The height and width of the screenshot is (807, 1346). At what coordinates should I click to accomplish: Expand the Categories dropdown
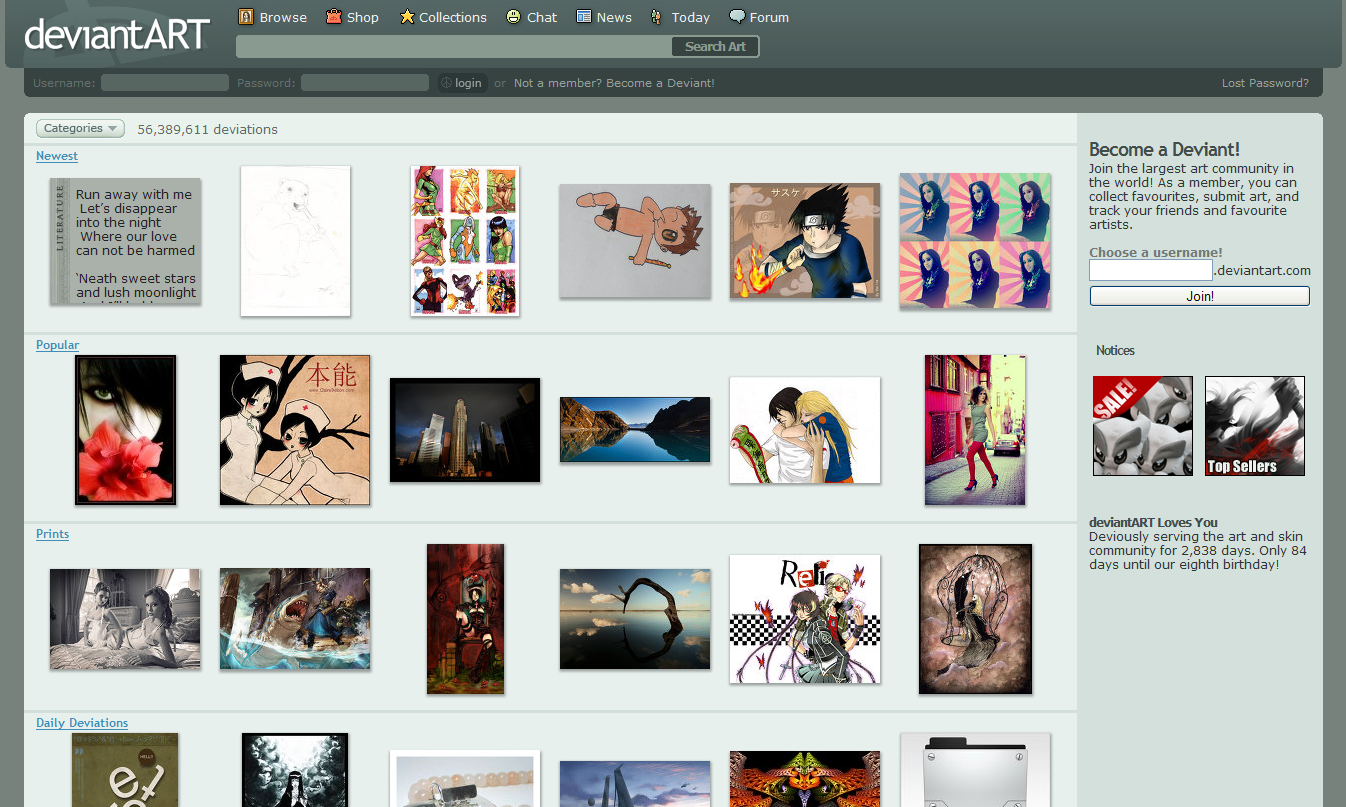80,128
